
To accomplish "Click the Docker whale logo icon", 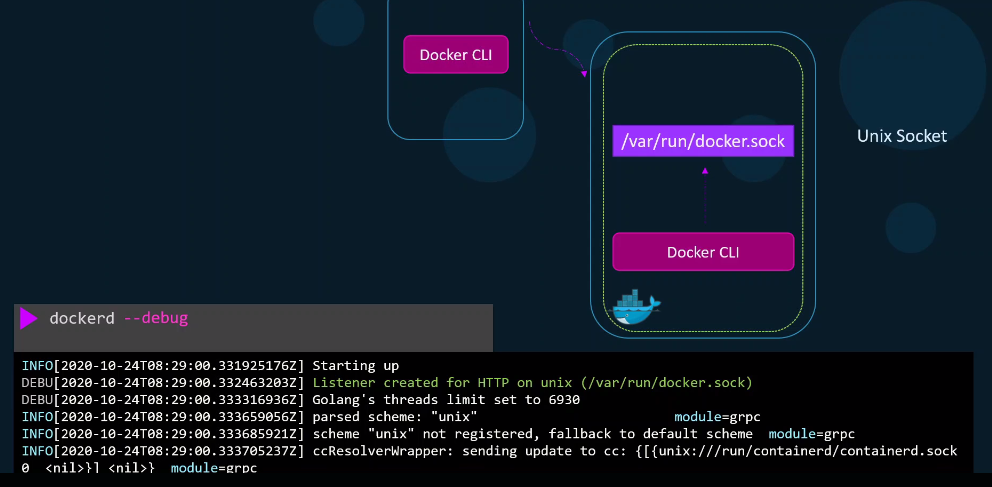I will click(x=636, y=307).
